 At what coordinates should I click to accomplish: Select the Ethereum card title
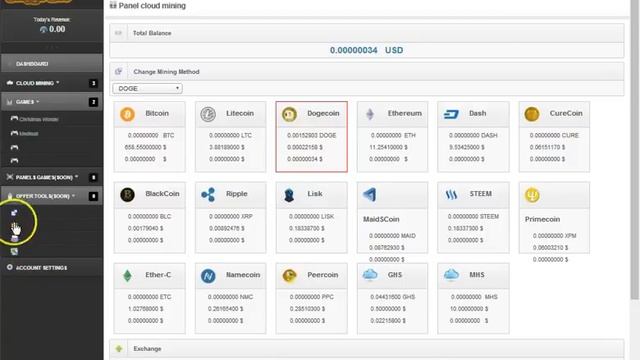tap(404, 113)
